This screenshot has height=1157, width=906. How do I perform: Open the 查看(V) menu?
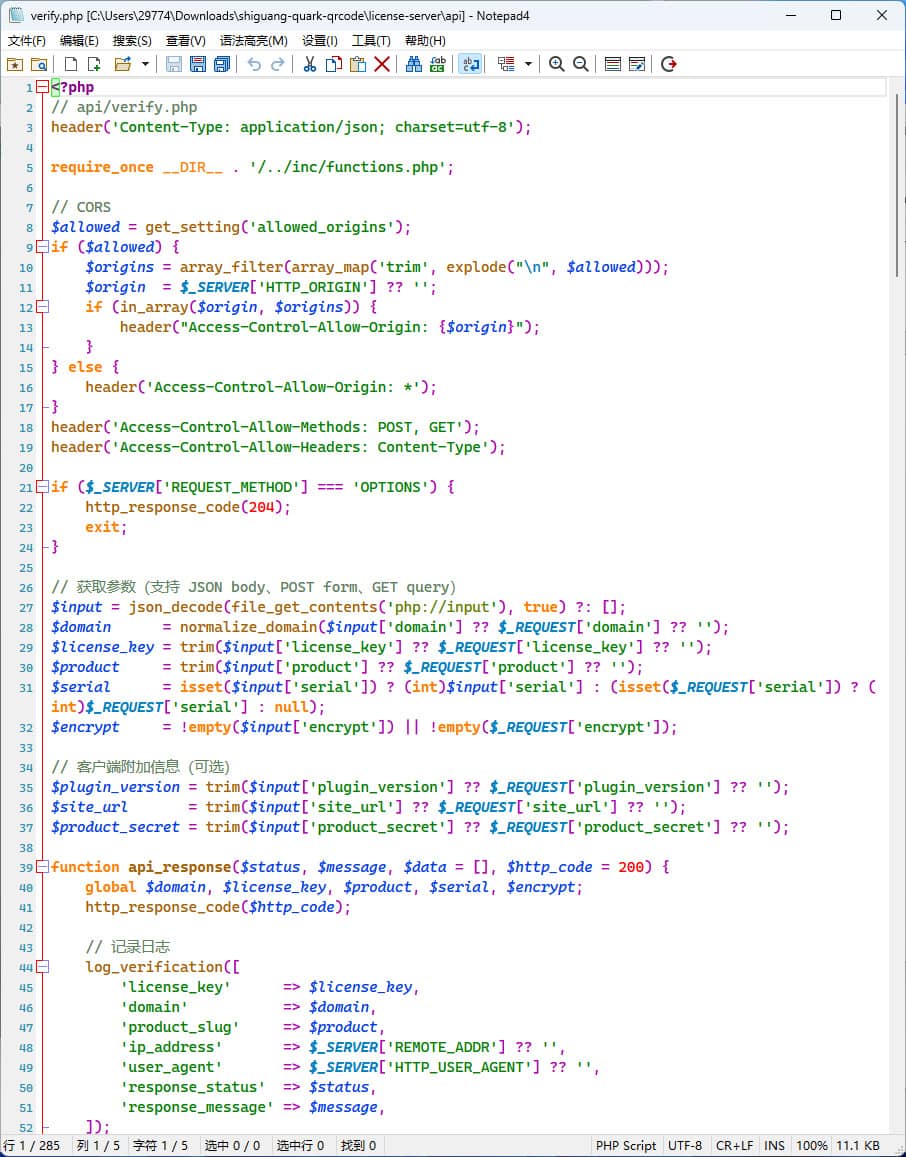(185, 41)
